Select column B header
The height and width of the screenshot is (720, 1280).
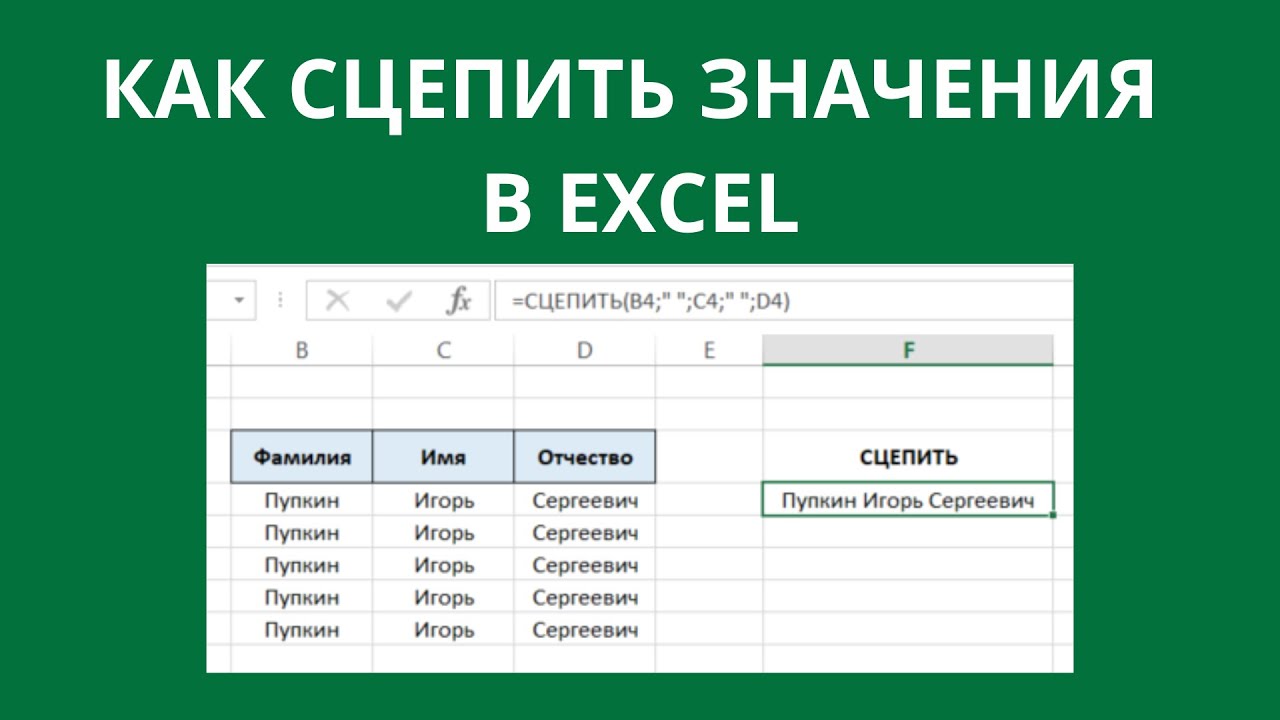302,350
